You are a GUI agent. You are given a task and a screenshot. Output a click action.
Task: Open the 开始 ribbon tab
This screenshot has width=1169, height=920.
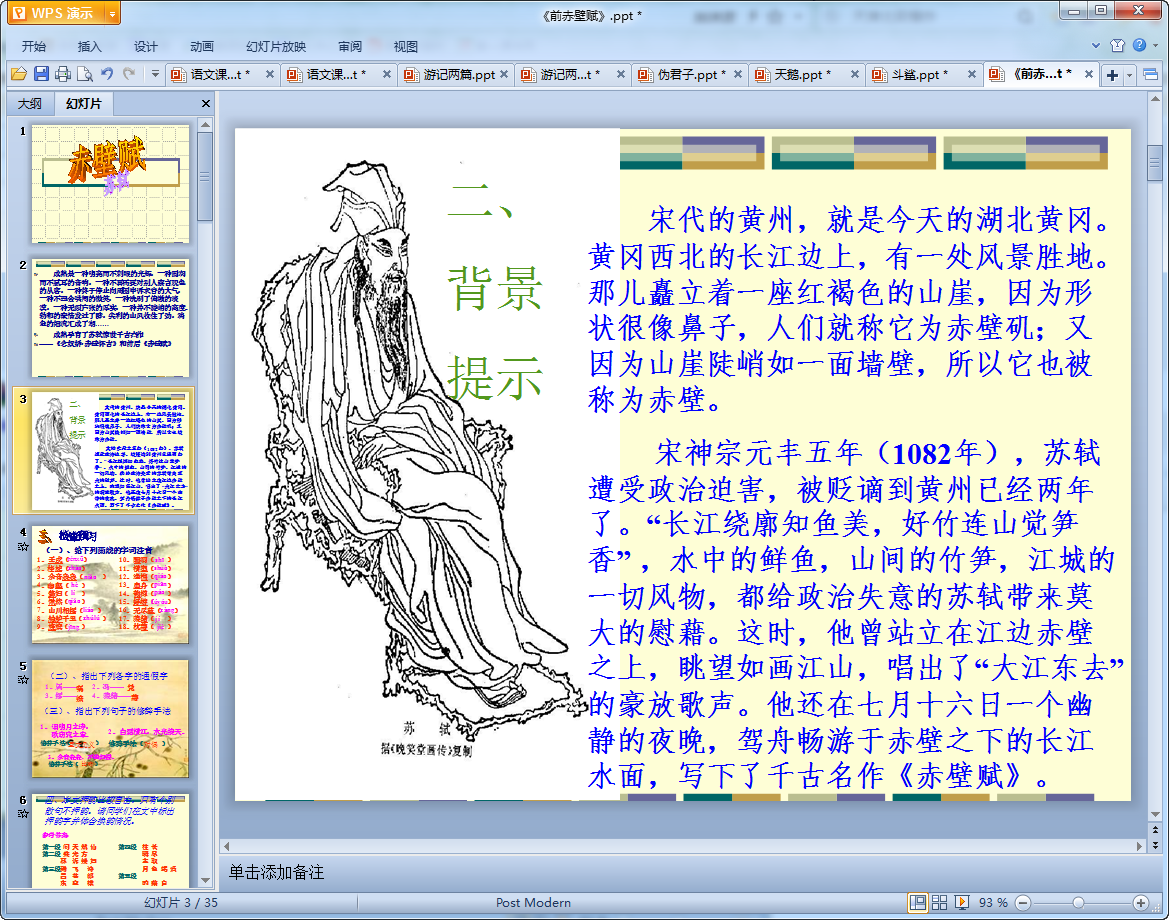click(34, 46)
